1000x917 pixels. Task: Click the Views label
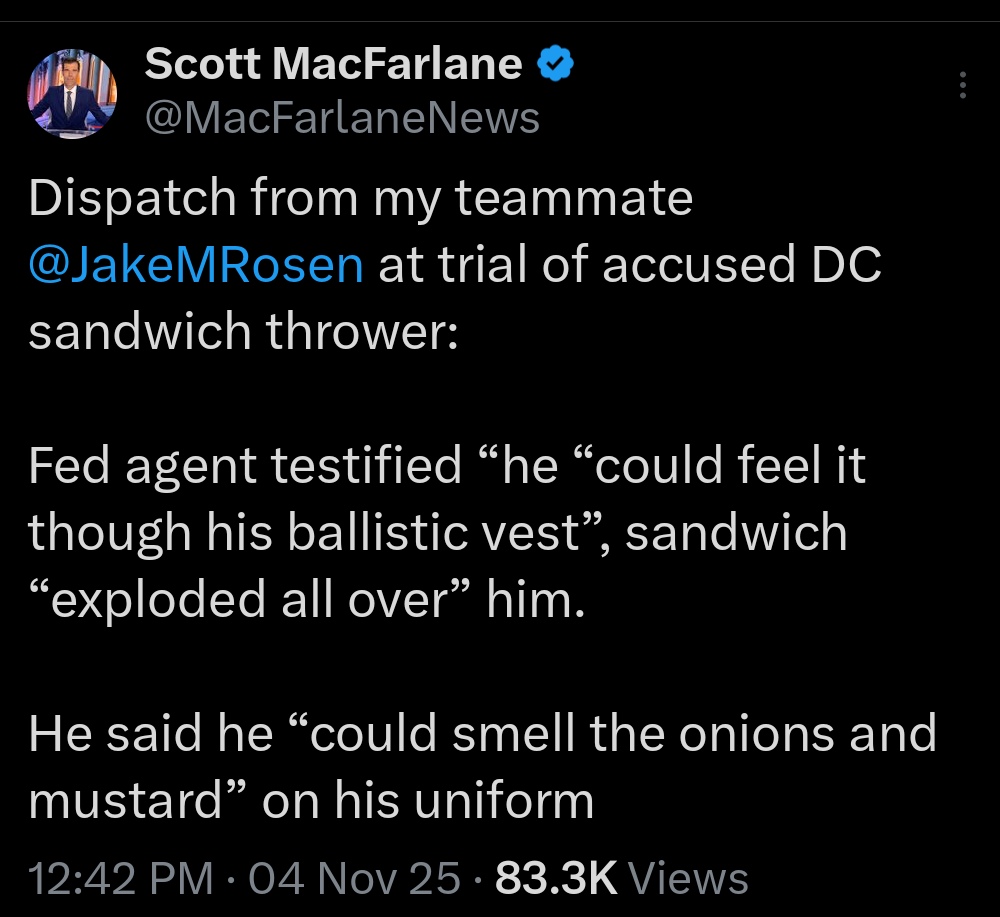tap(692, 878)
